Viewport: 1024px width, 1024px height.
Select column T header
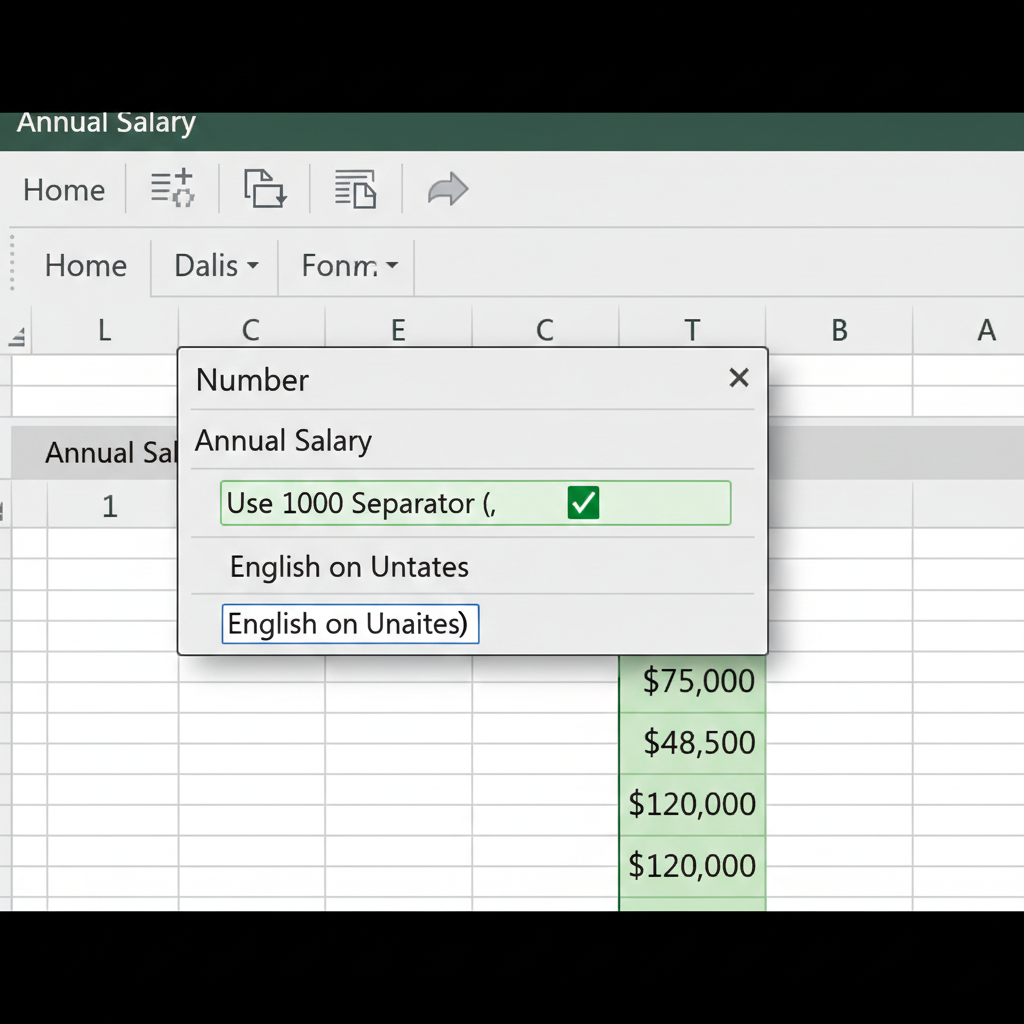tap(692, 330)
